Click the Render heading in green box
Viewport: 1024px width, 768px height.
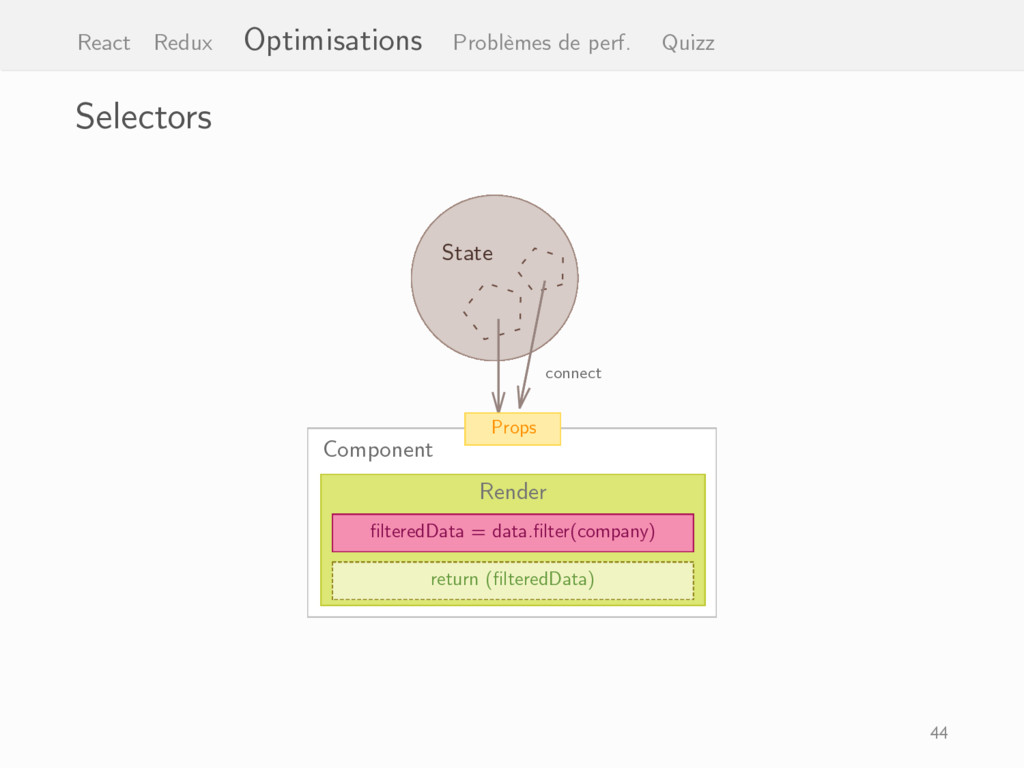(x=513, y=491)
